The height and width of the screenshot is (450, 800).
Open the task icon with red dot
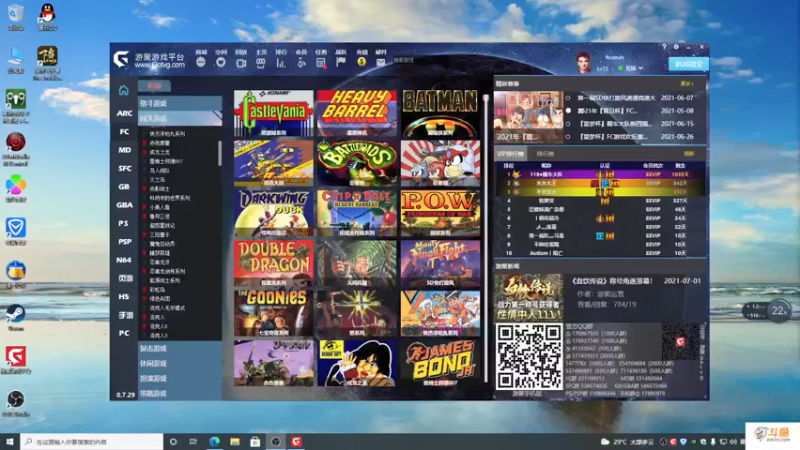pos(321,63)
